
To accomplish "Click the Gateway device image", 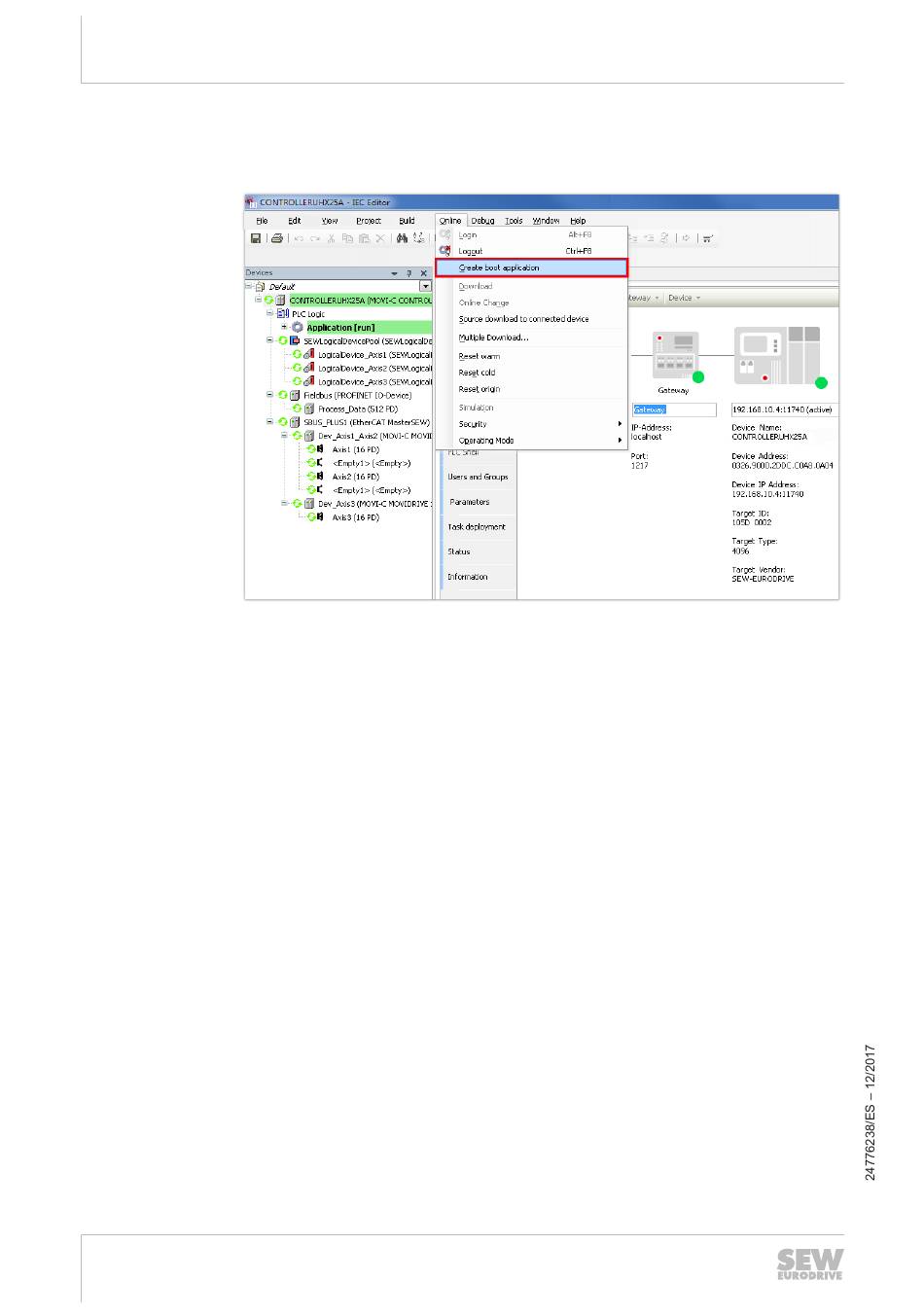I will [674, 354].
